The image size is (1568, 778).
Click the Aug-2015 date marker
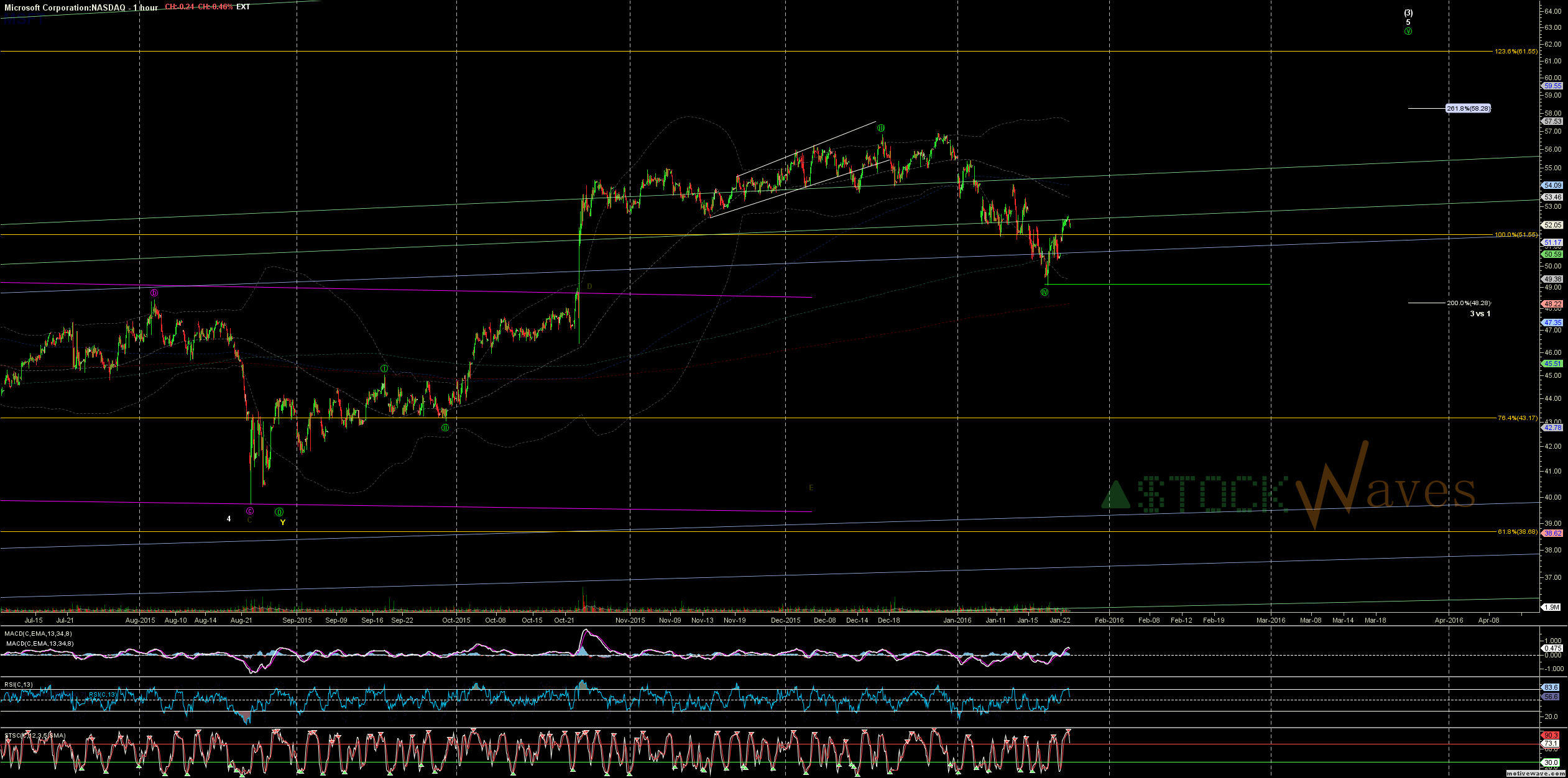point(141,620)
